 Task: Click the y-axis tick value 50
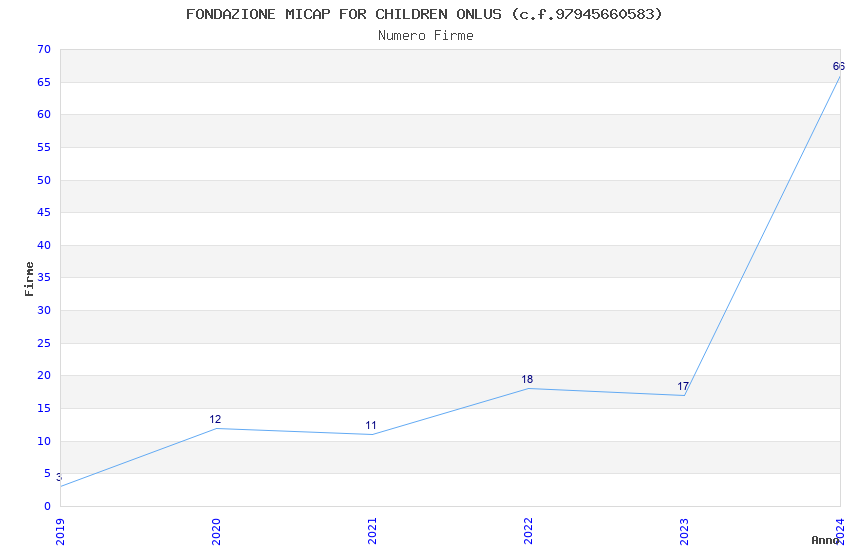coord(44,180)
